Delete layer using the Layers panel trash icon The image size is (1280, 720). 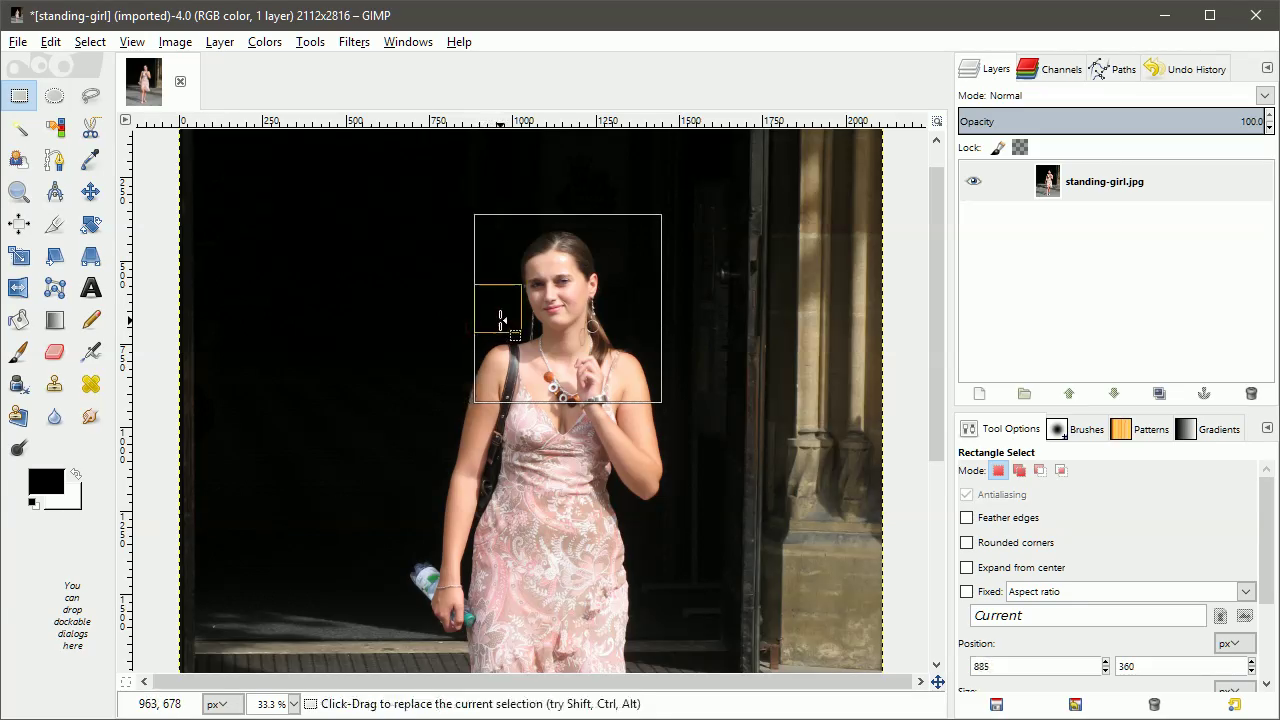point(1250,394)
